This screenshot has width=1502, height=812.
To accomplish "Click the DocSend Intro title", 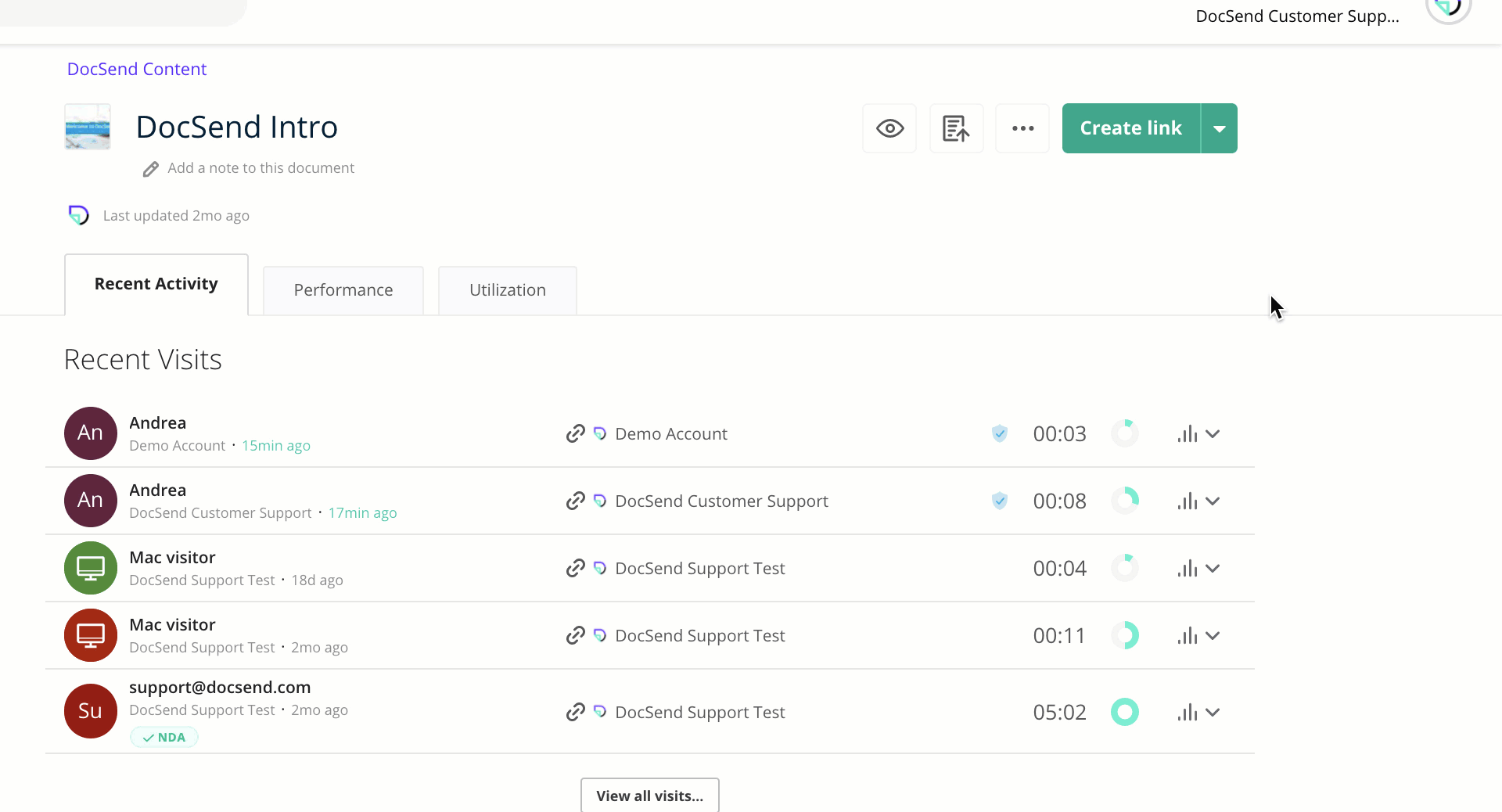I will pos(237,127).
